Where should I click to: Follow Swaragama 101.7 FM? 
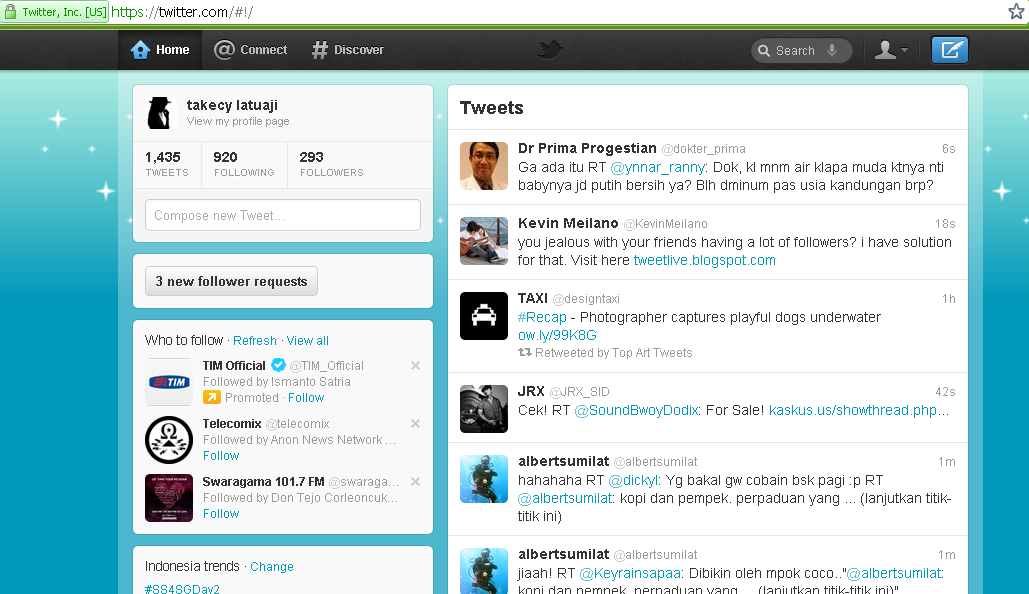tap(220, 513)
